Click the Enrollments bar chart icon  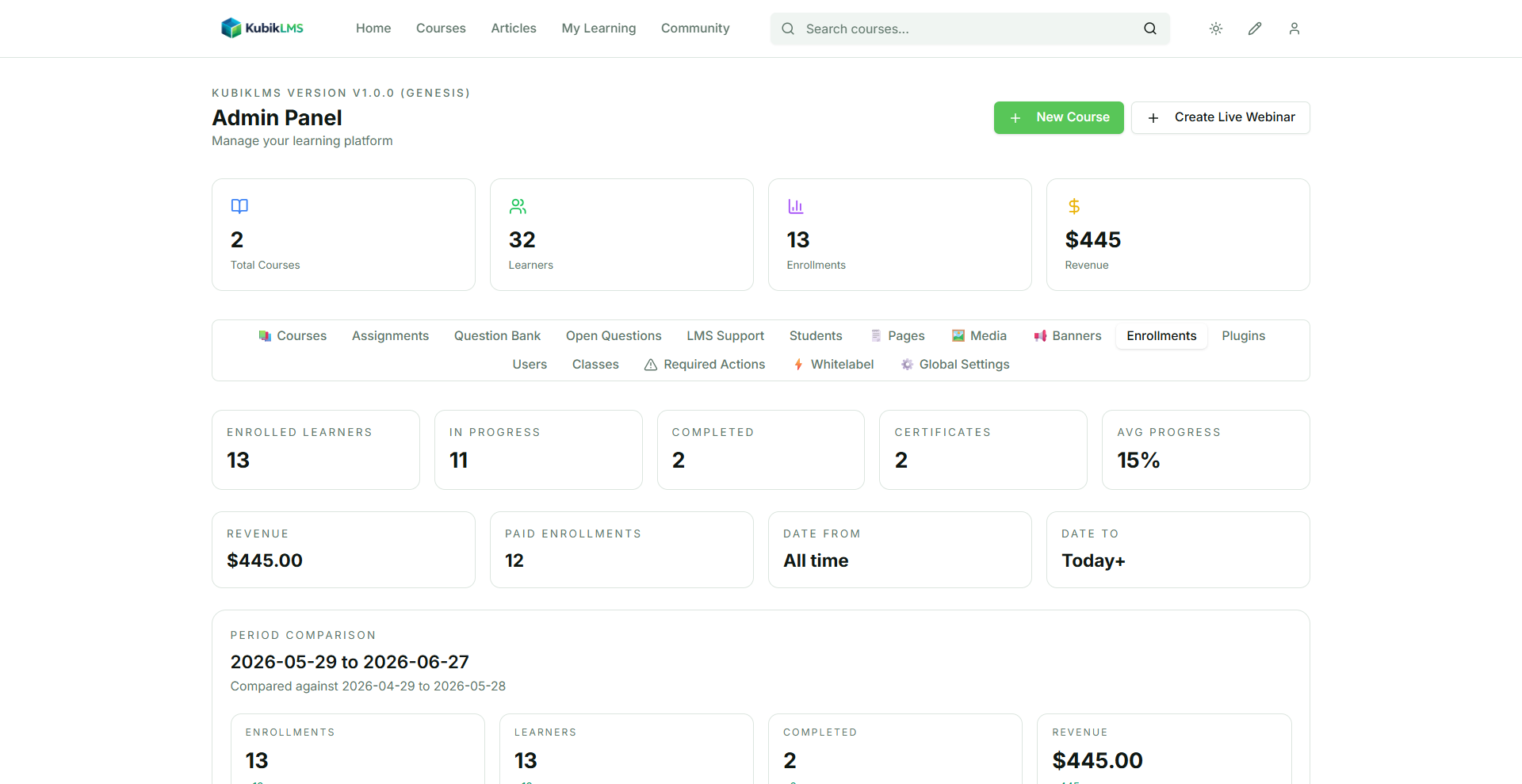pyautogui.click(x=796, y=206)
